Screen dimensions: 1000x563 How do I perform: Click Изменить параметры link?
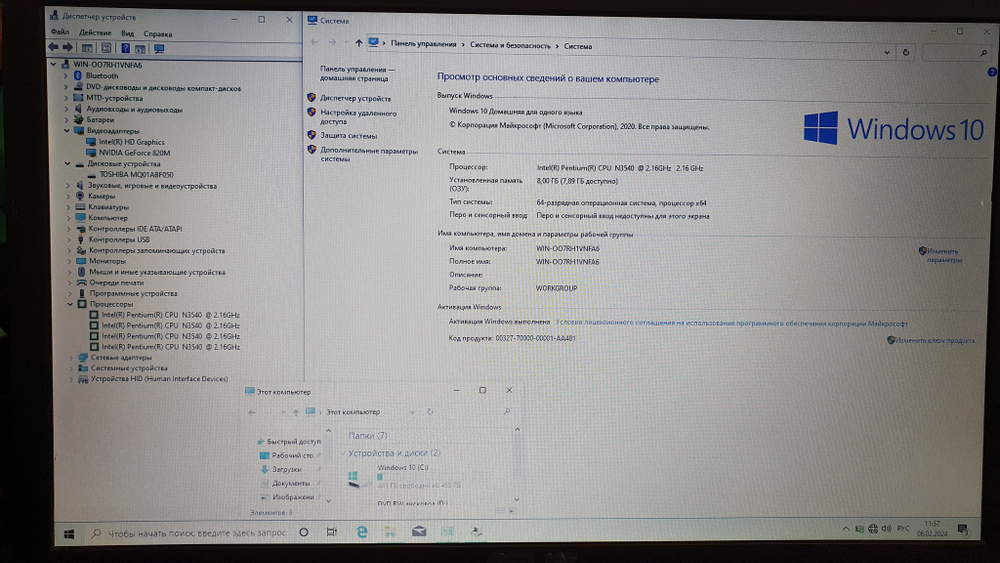tap(944, 256)
